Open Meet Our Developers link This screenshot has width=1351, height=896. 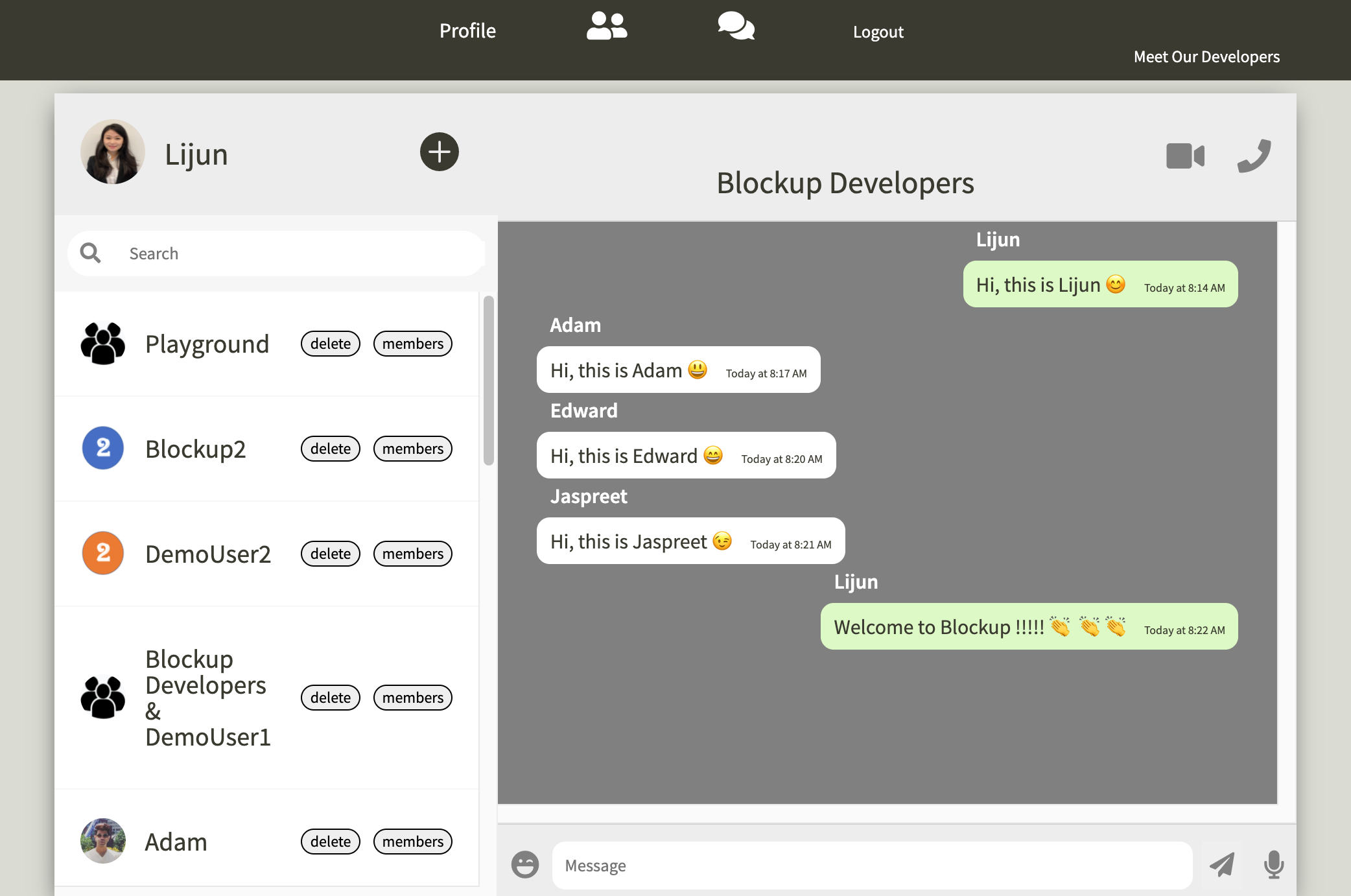(x=1206, y=56)
